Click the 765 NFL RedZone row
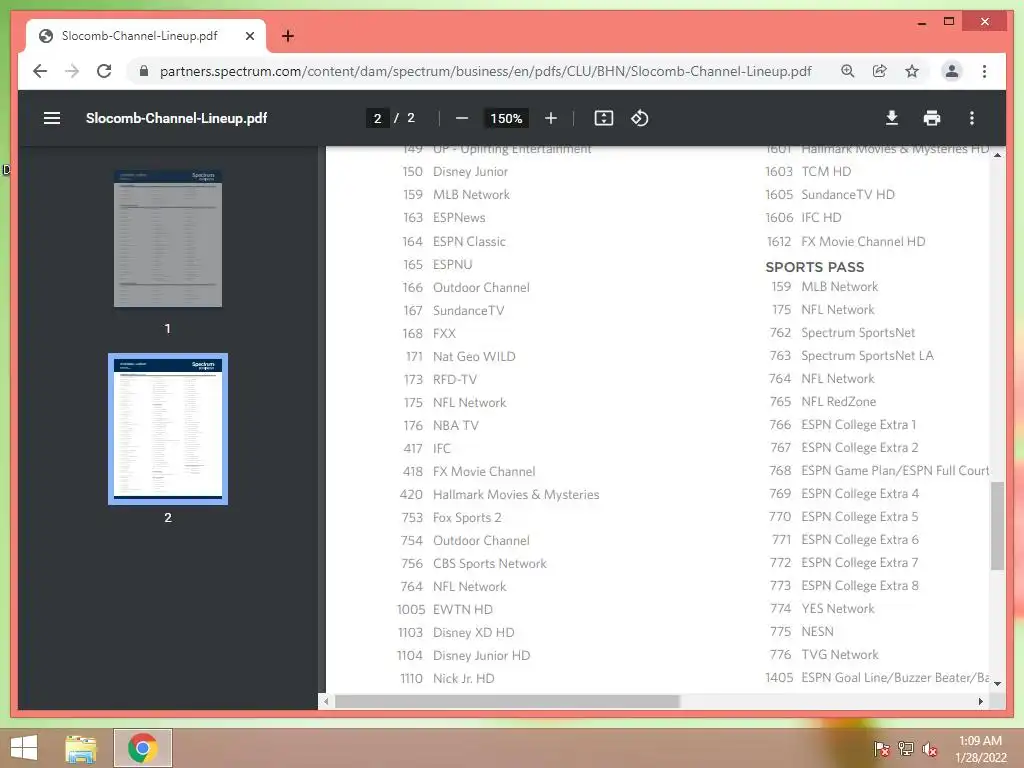This screenshot has width=1024, height=768. tap(823, 402)
